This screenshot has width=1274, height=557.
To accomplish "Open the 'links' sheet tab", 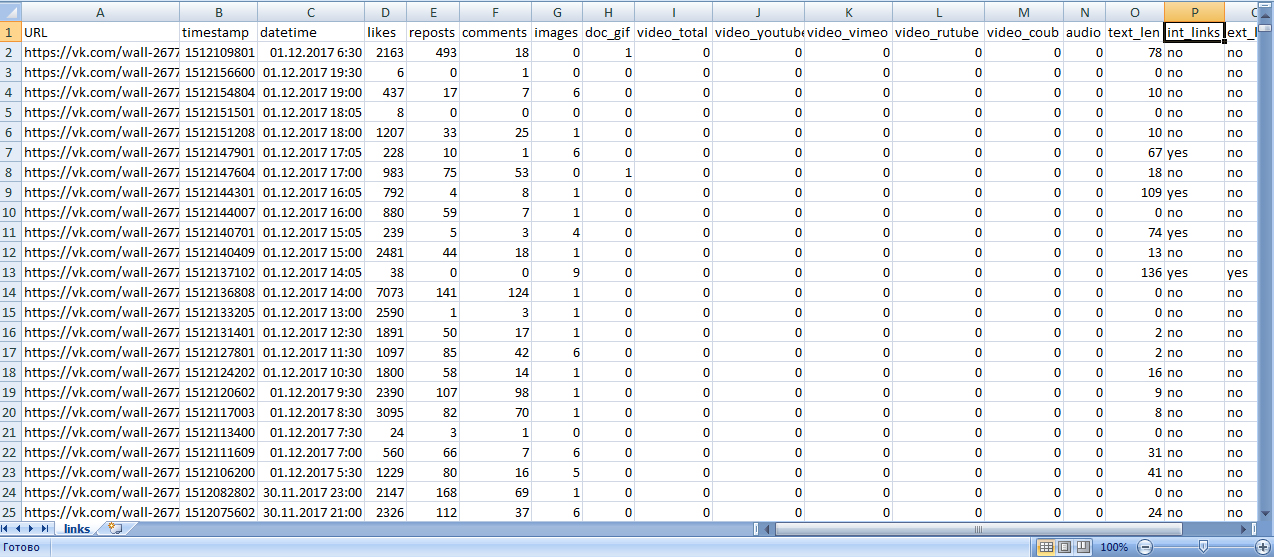I will (77, 528).
